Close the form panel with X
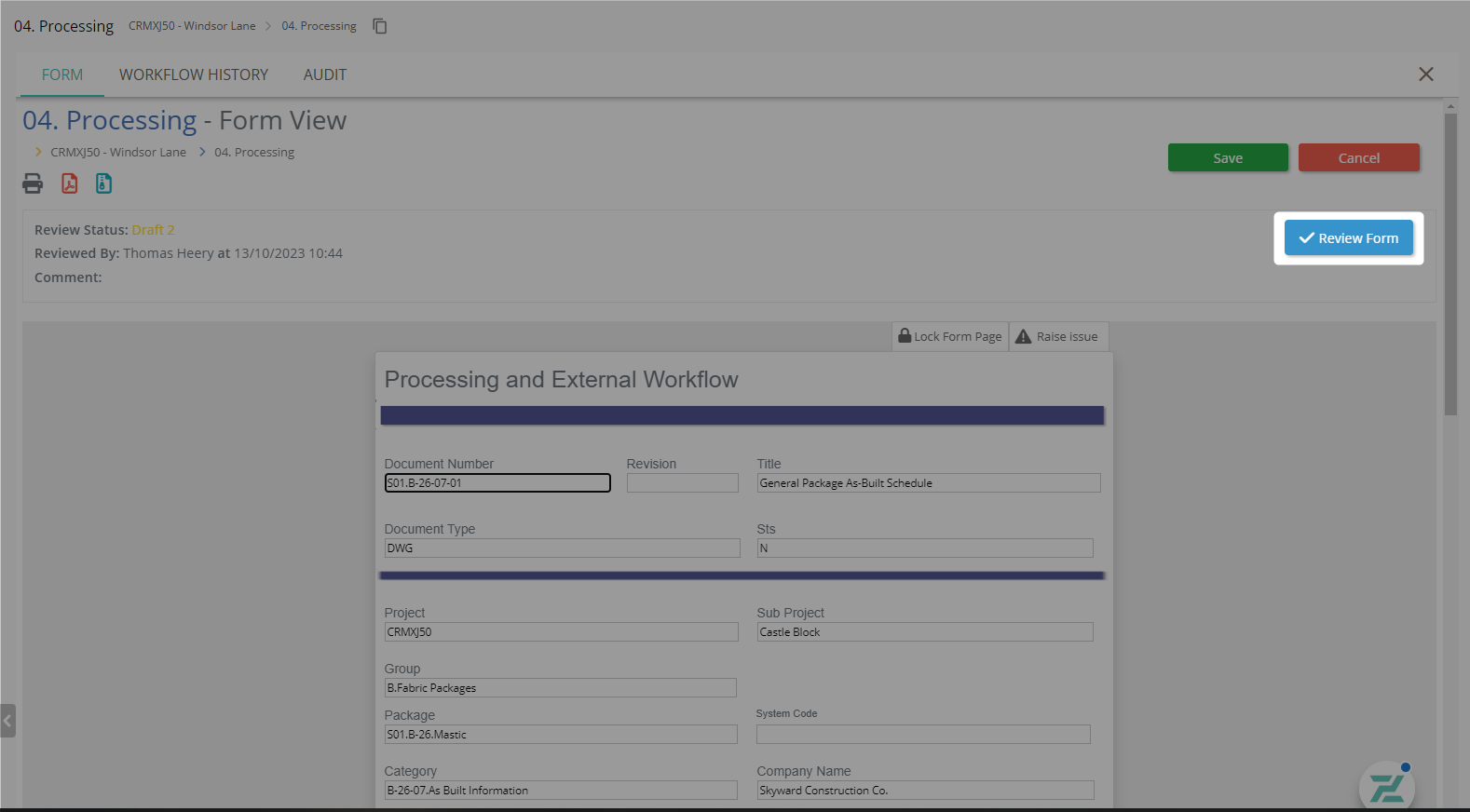This screenshot has width=1470, height=812. pos(1425,74)
